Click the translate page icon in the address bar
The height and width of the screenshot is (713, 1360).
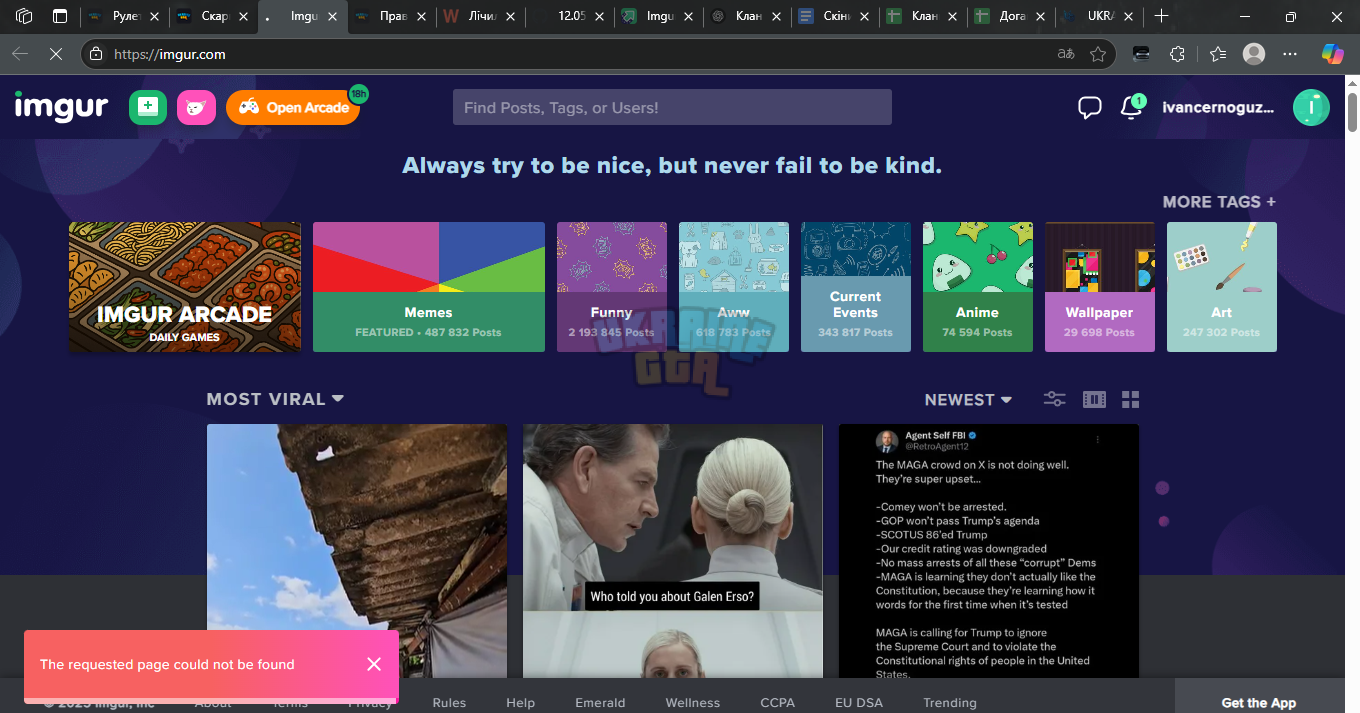click(1066, 54)
